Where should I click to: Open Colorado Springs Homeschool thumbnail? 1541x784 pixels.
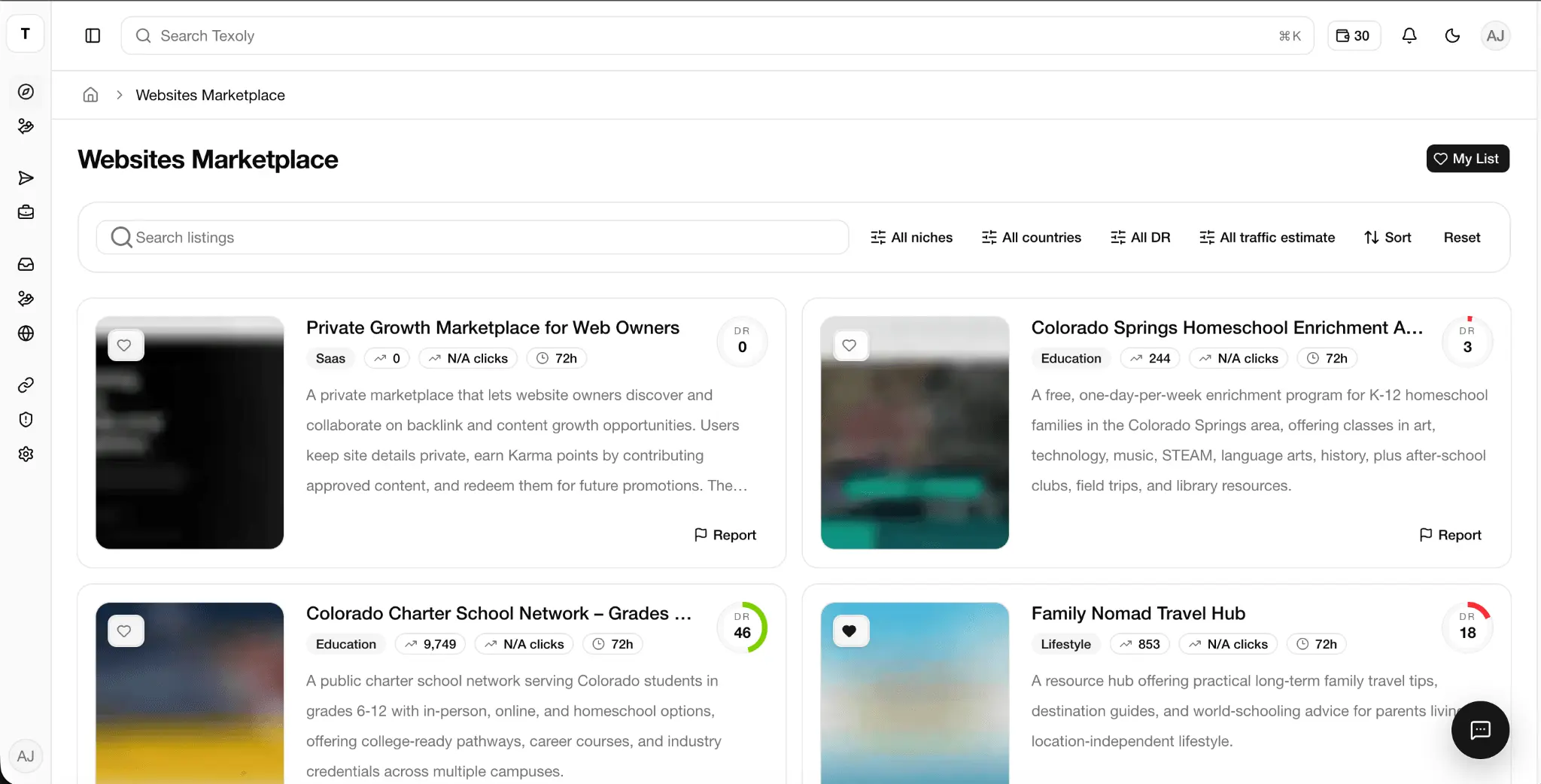pos(914,433)
